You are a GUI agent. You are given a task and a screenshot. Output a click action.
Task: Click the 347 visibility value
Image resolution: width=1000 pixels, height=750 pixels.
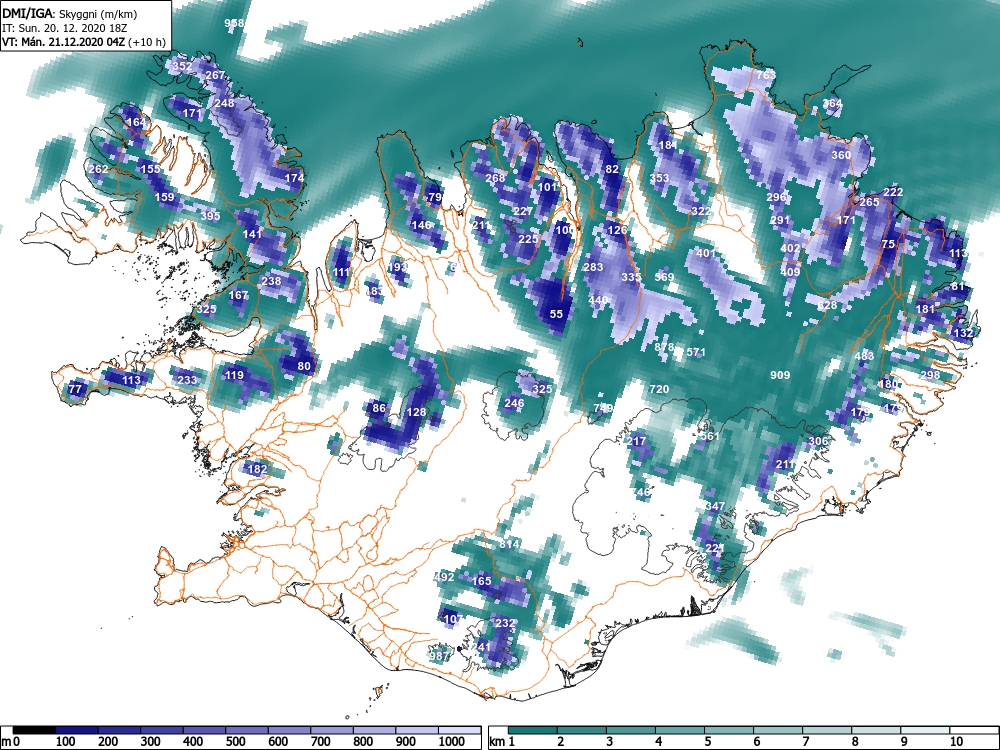click(x=715, y=506)
